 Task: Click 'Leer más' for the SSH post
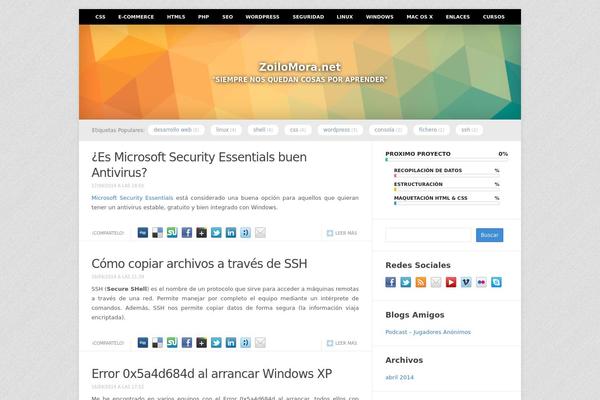coord(342,343)
